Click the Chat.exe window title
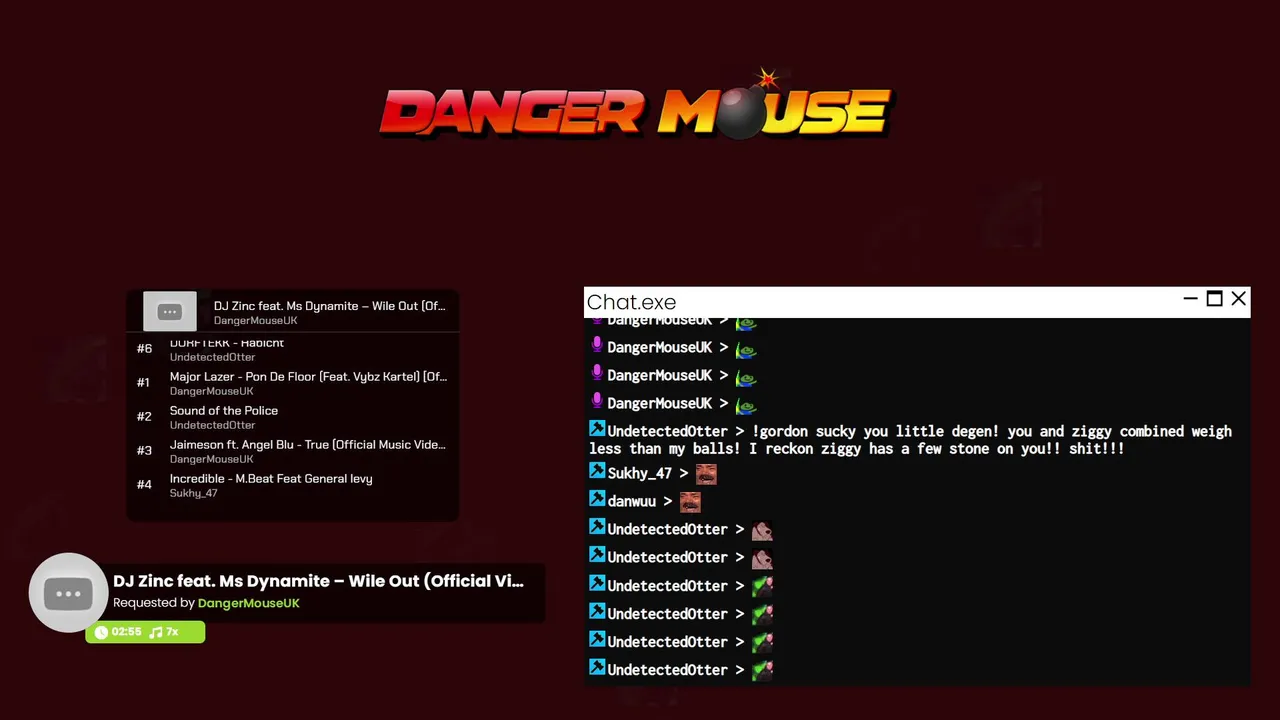The image size is (1280, 720). tap(631, 302)
